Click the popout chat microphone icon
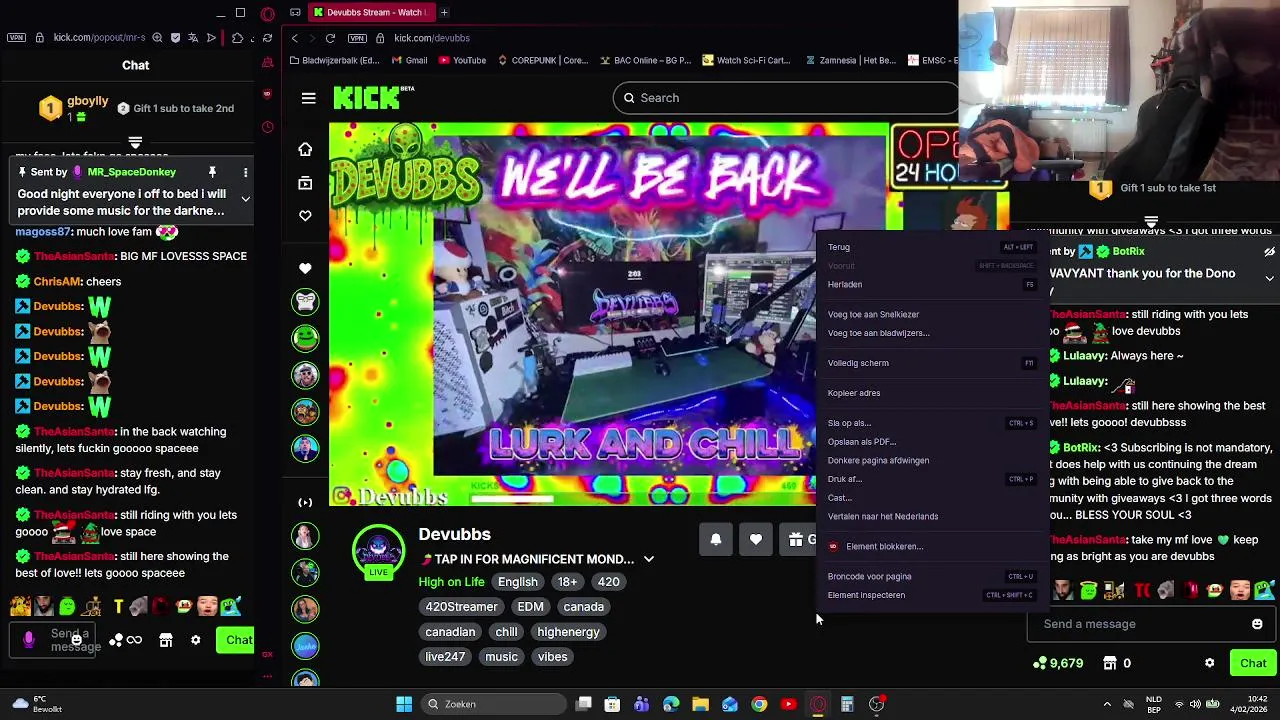1280x720 pixels. coord(28,640)
